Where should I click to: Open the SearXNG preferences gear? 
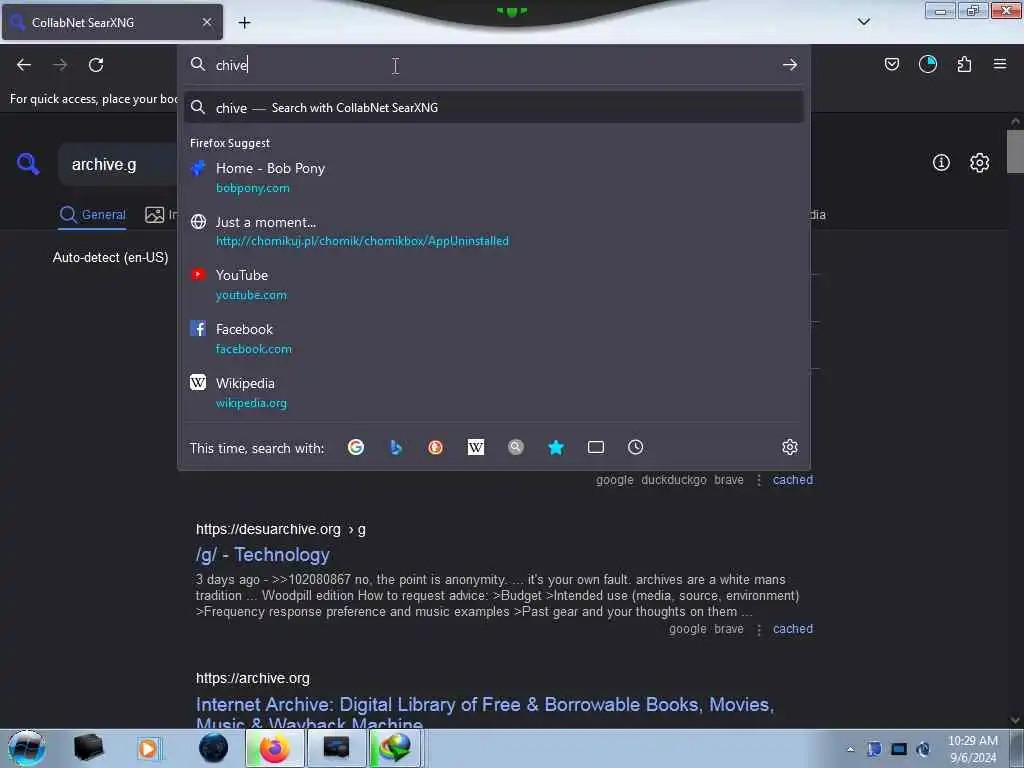click(x=979, y=163)
